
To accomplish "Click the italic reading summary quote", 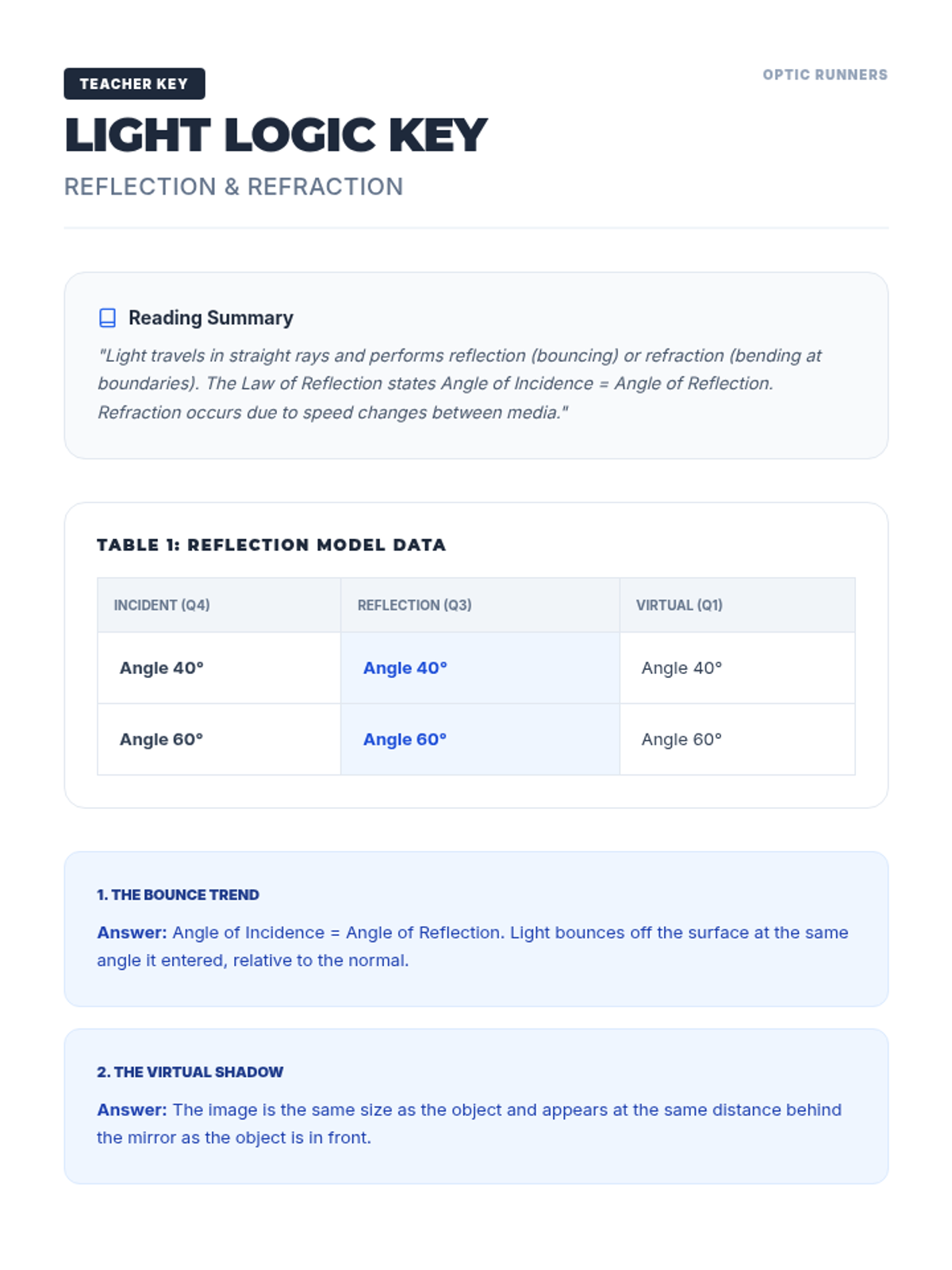I will [x=460, y=384].
